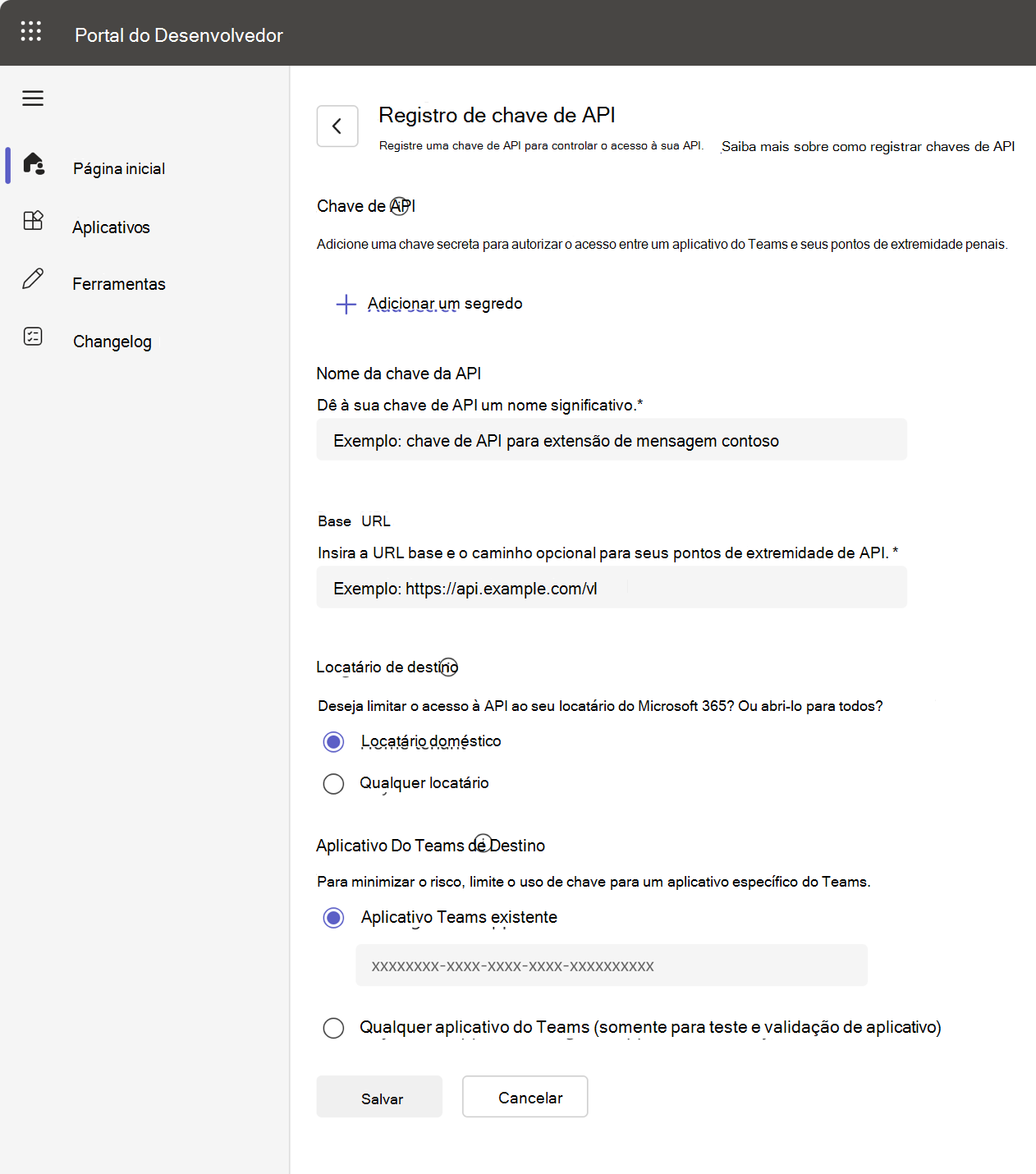This screenshot has height=1174, width=1036.
Task: Open Página inicial in the sidebar
Action: (x=119, y=169)
